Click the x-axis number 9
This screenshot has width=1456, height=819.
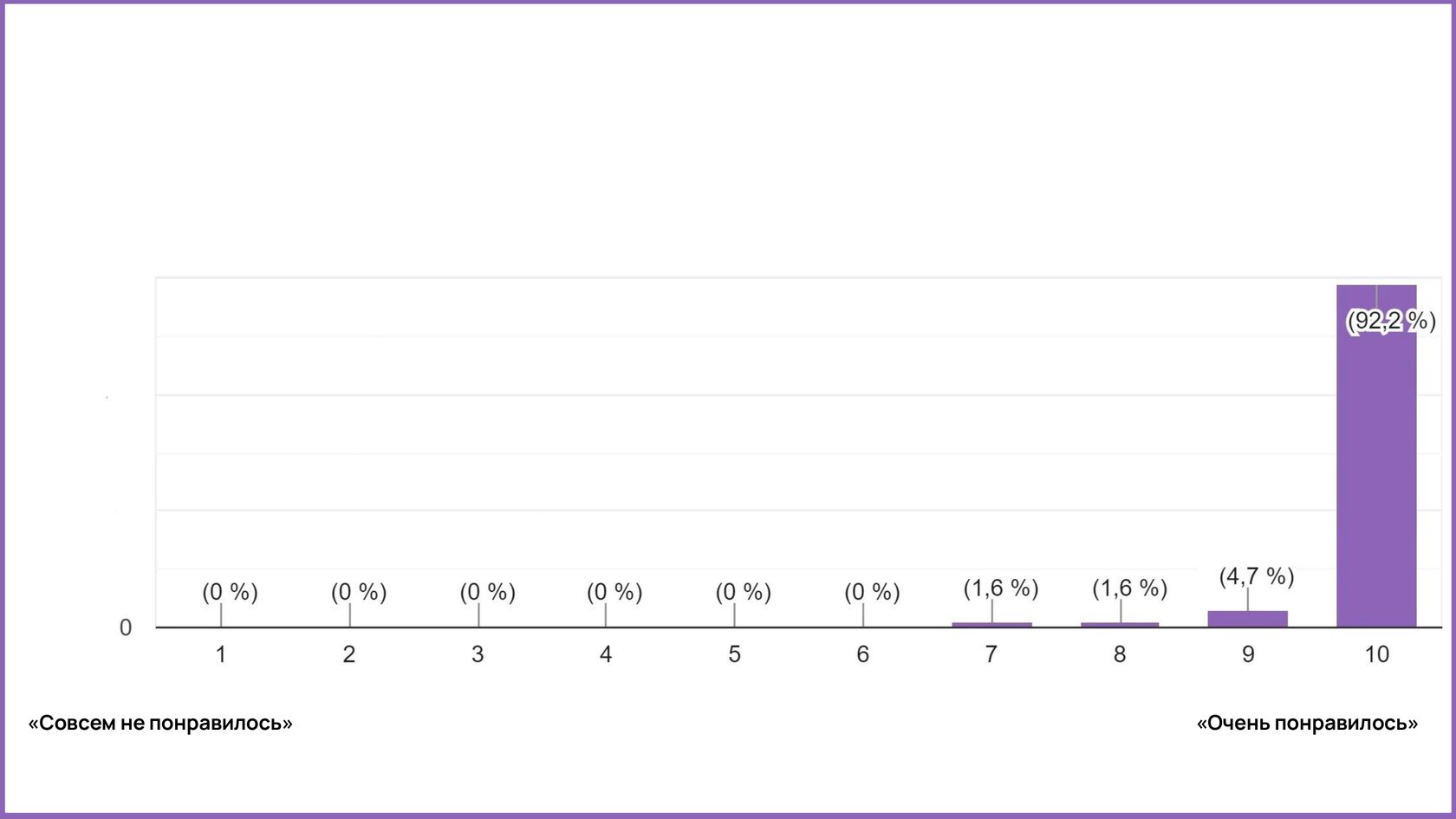pyautogui.click(x=1248, y=654)
